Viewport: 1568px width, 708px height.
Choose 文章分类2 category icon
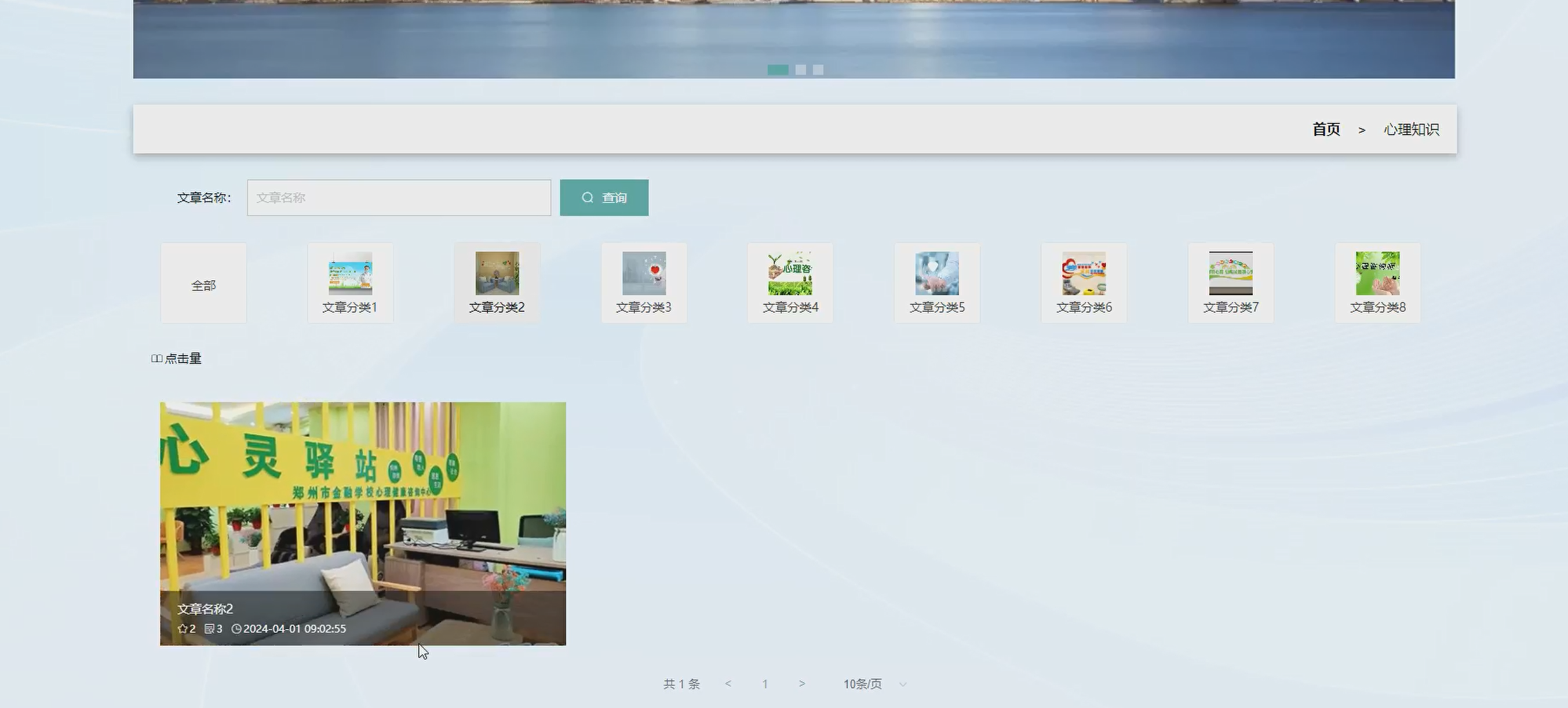point(497,274)
